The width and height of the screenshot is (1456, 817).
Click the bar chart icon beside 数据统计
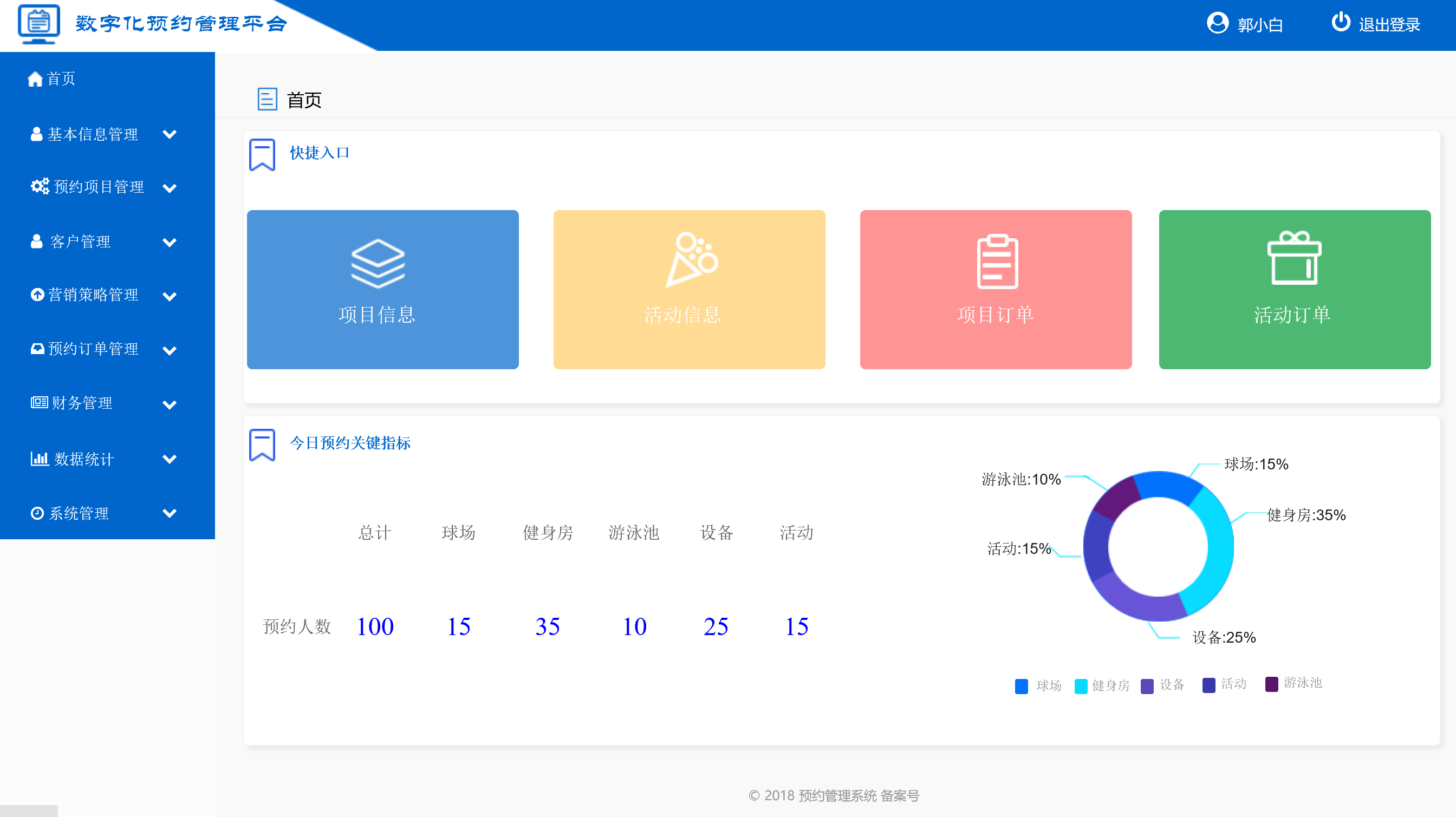tap(40, 458)
